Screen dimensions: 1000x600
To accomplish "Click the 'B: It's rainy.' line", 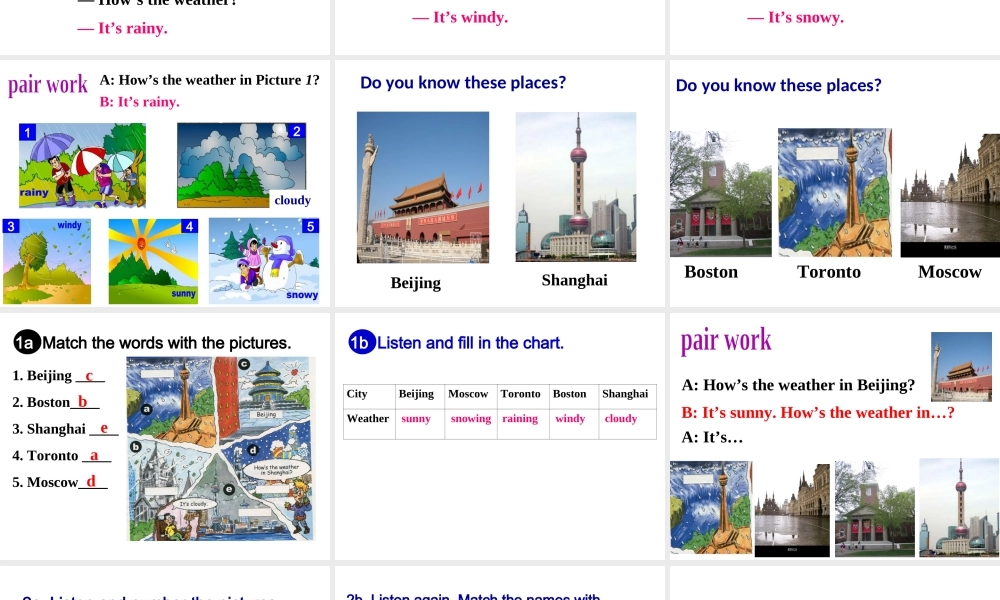I will point(140,101).
